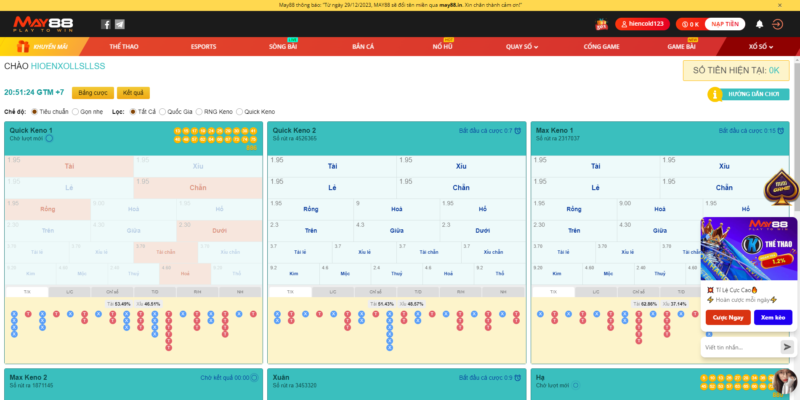Select the L/C tab in Max Keno 1

pos(596,292)
